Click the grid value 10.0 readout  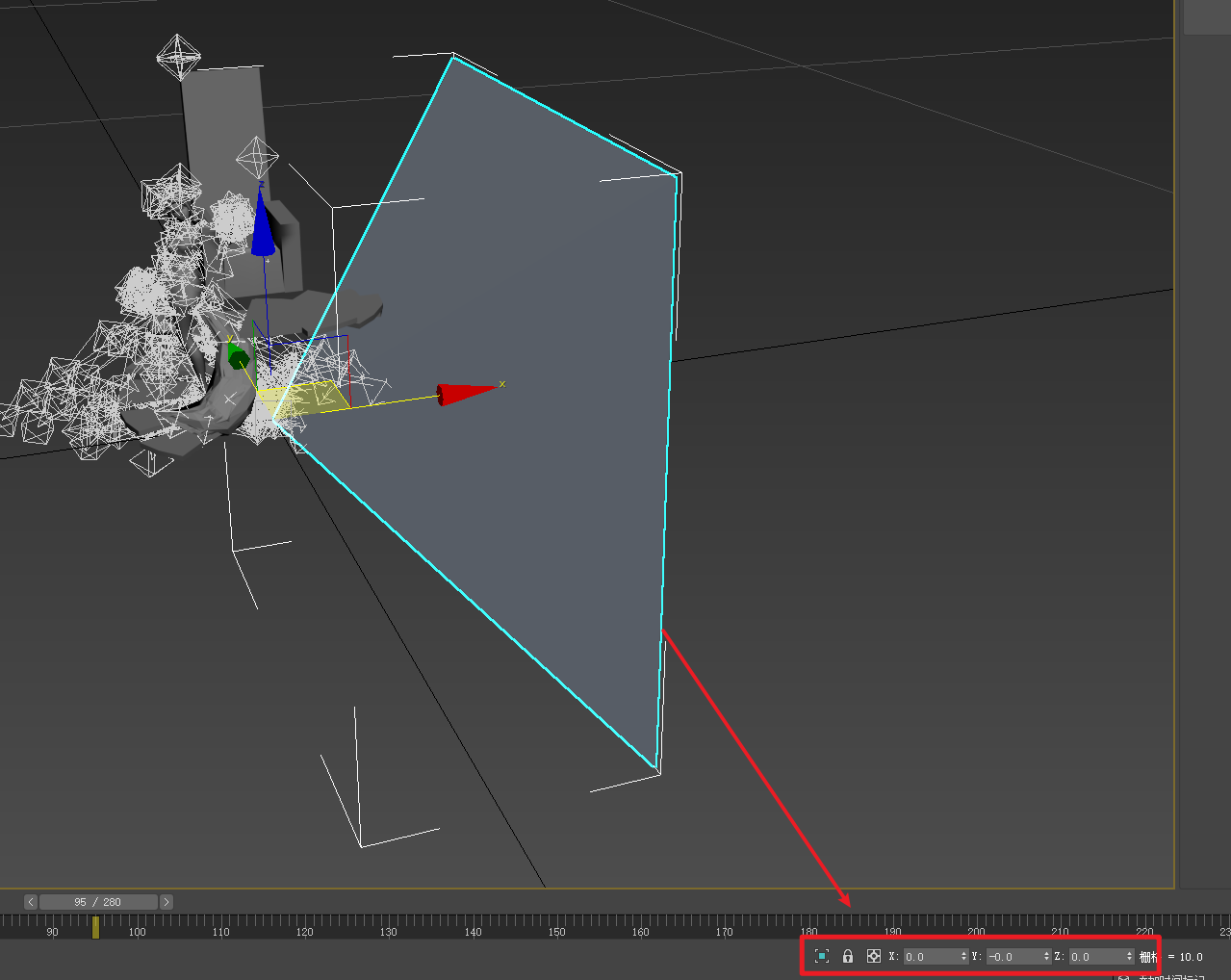1191,957
